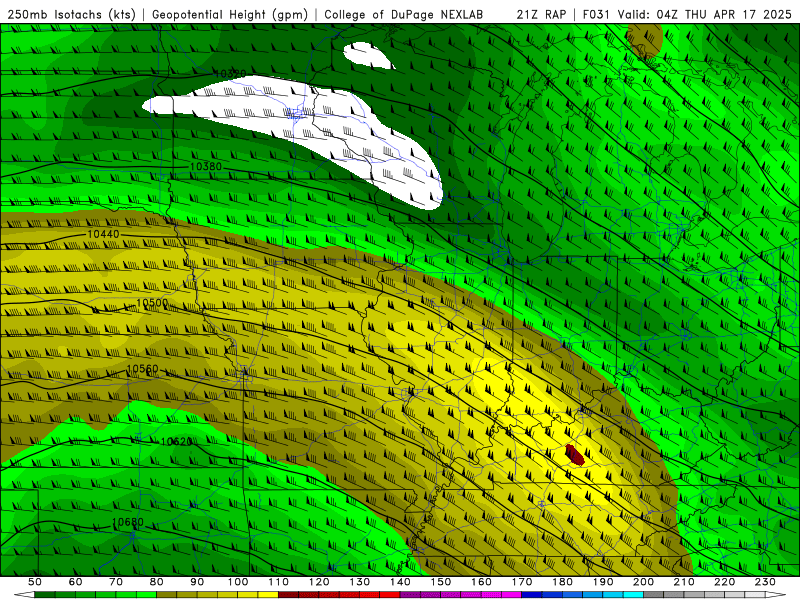Image resolution: width=800 pixels, height=600 pixels.
Task: Click the dark red jet maximum patch on the map
Action: pos(574,455)
